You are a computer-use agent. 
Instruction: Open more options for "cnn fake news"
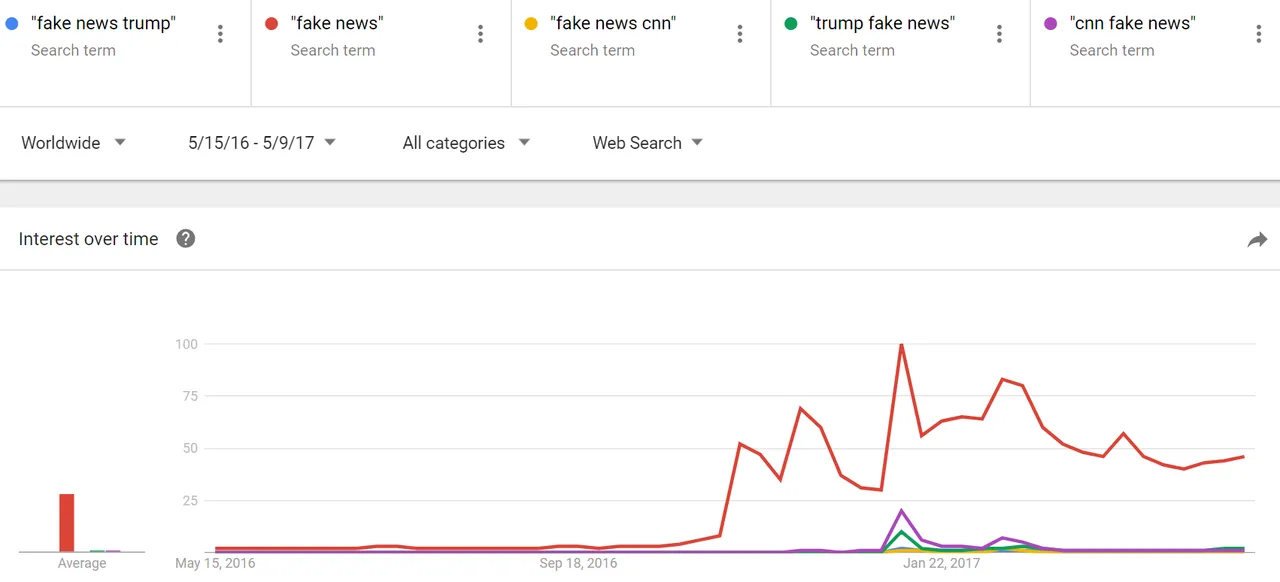click(x=1258, y=34)
